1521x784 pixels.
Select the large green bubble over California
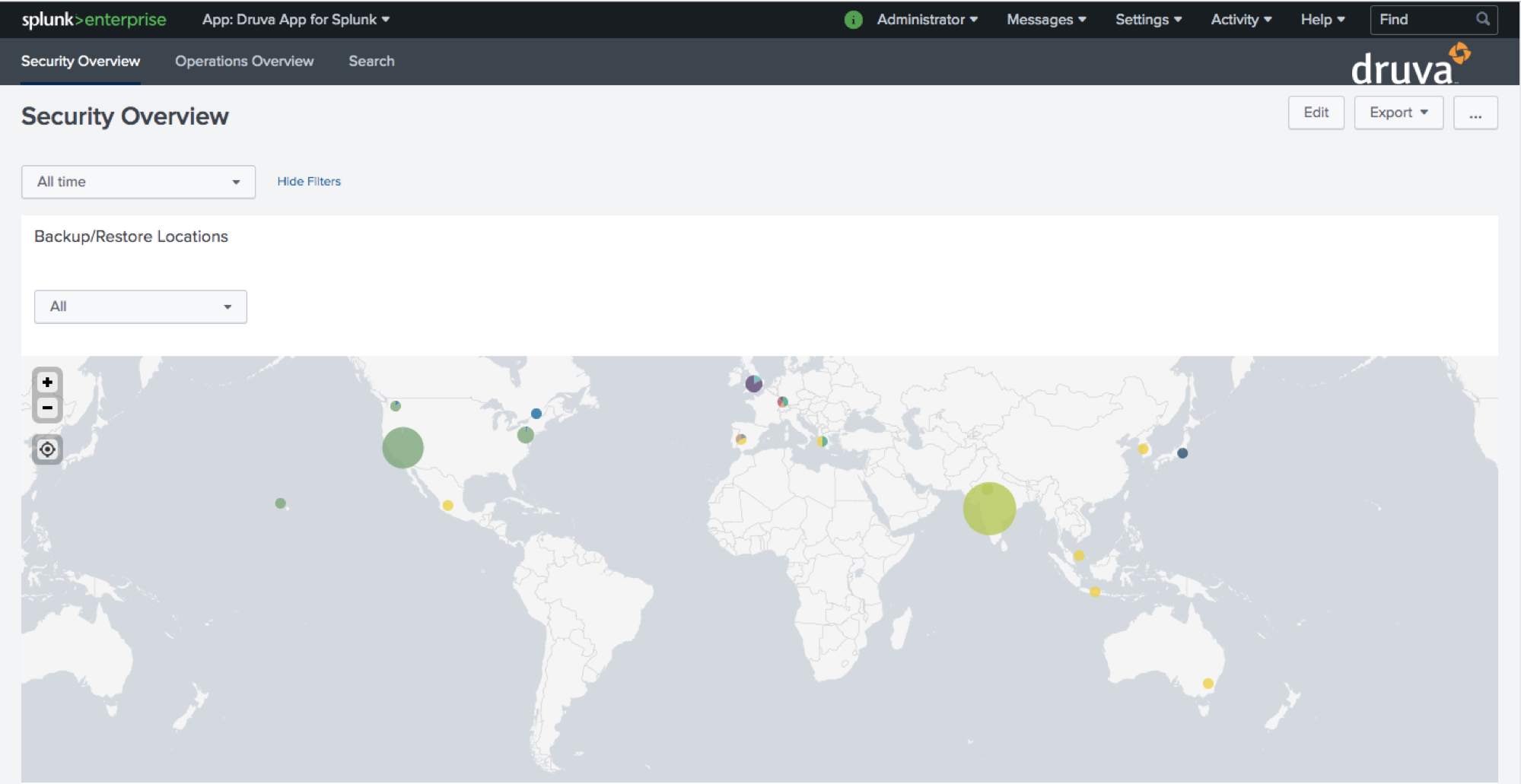pyautogui.click(x=403, y=447)
